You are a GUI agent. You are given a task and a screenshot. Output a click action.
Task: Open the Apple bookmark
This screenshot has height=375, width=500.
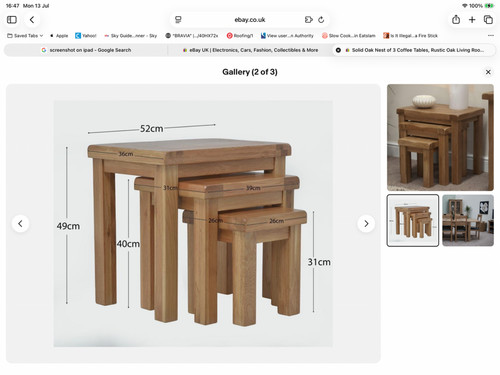59,36
